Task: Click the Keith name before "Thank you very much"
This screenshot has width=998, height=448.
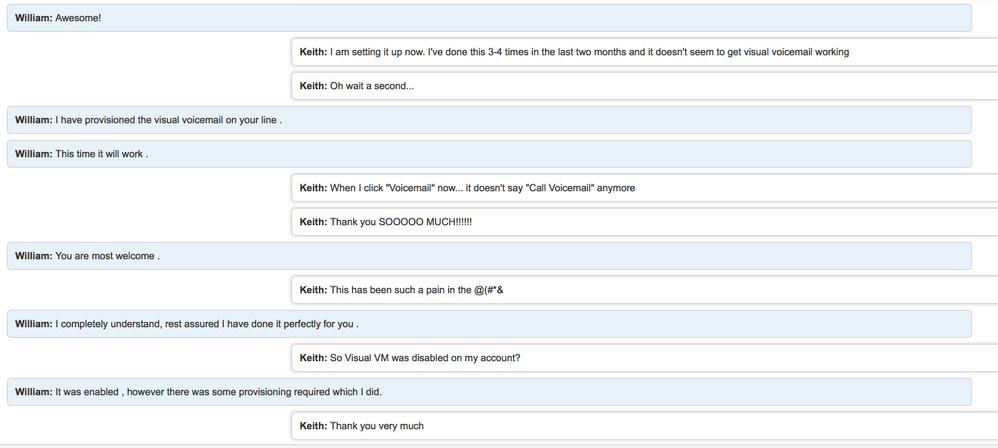Action: [313, 426]
